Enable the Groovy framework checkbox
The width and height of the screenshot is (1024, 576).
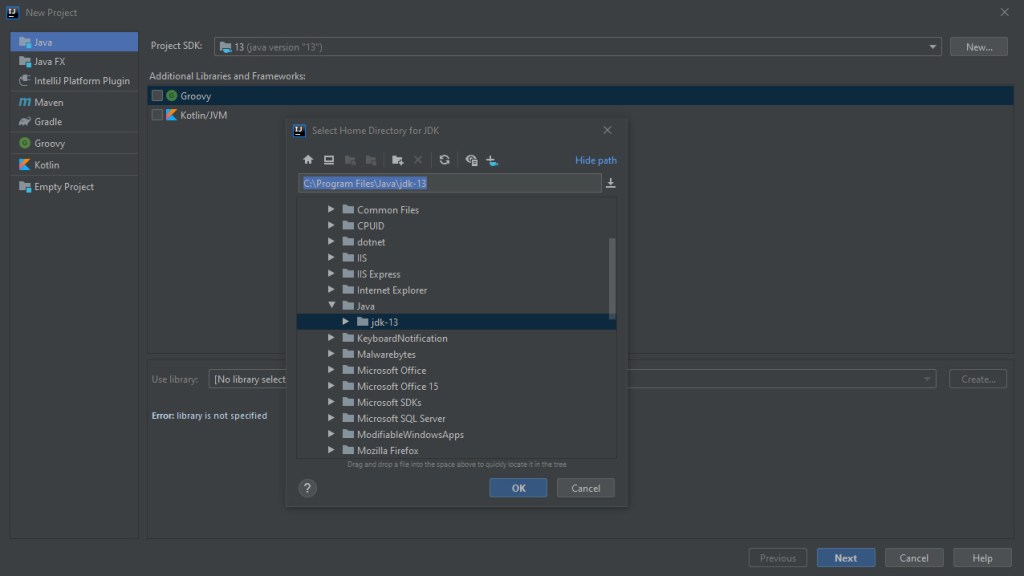click(x=157, y=96)
